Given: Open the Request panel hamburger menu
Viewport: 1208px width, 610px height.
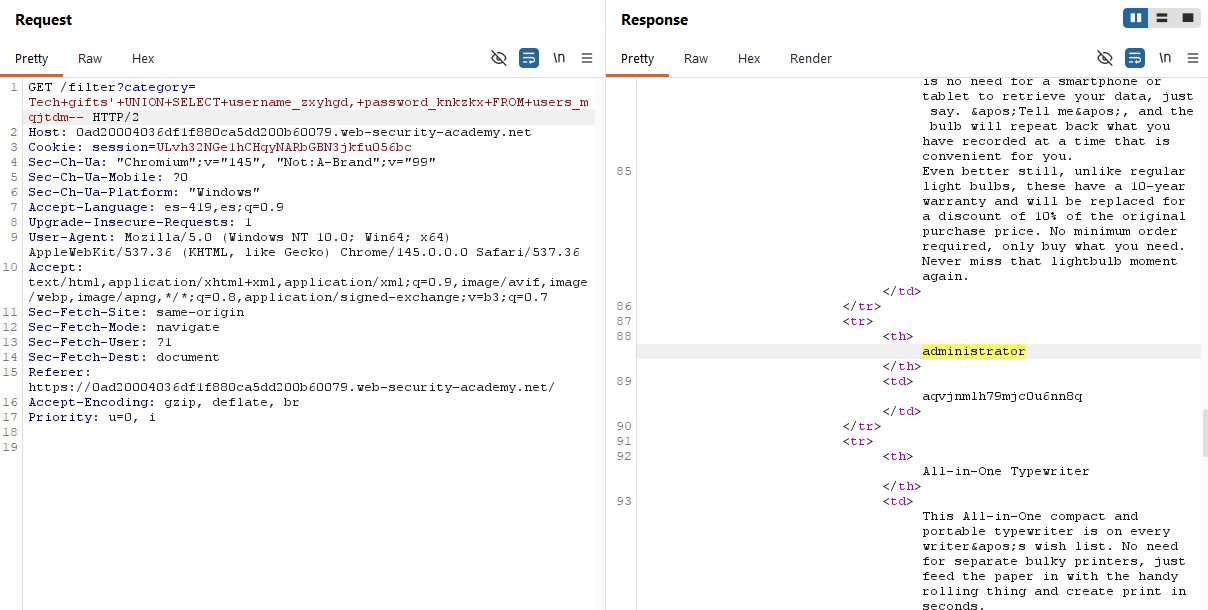Looking at the screenshot, I should (587, 58).
